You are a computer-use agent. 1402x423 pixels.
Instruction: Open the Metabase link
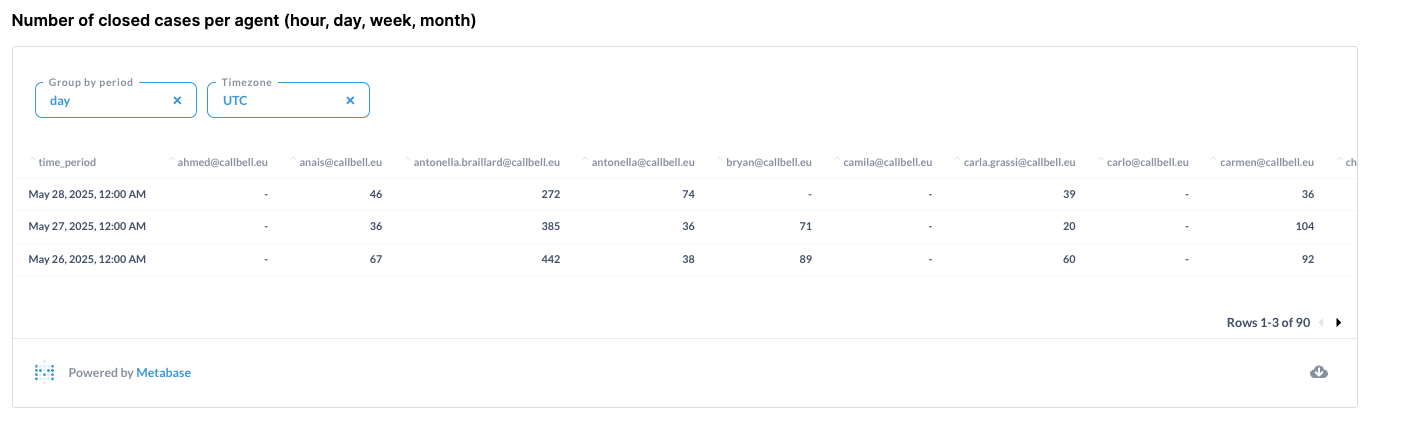tap(163, 372)
